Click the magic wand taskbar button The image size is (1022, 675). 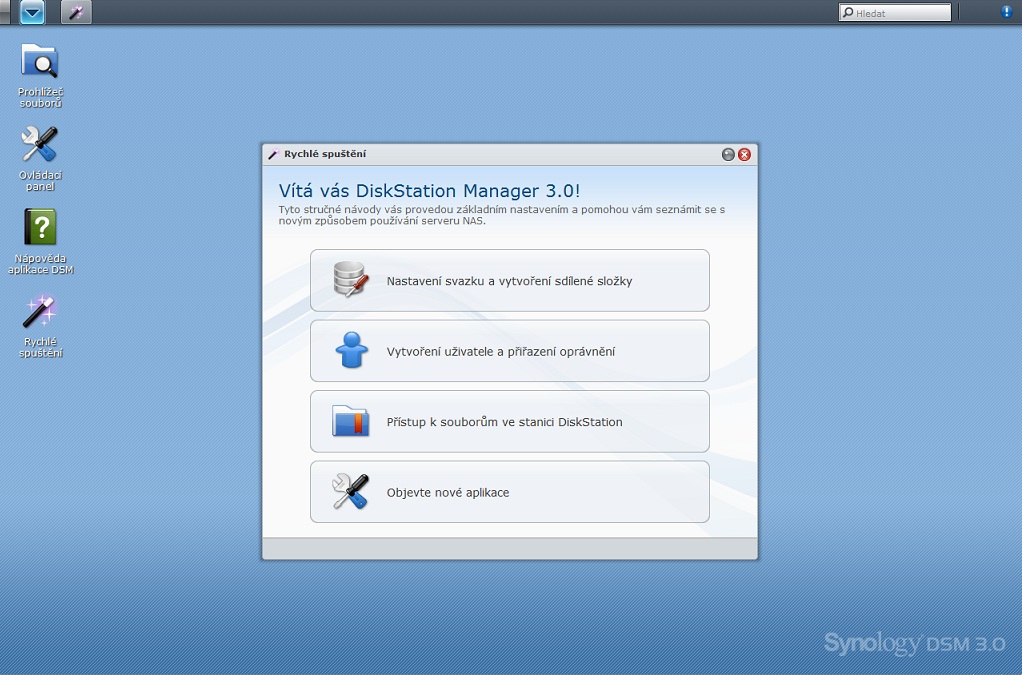(75, 12)
